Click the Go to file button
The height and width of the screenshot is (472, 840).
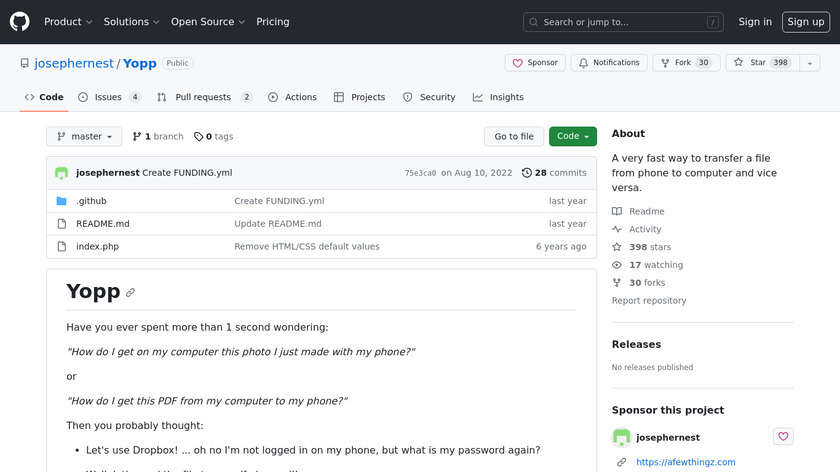514,137
